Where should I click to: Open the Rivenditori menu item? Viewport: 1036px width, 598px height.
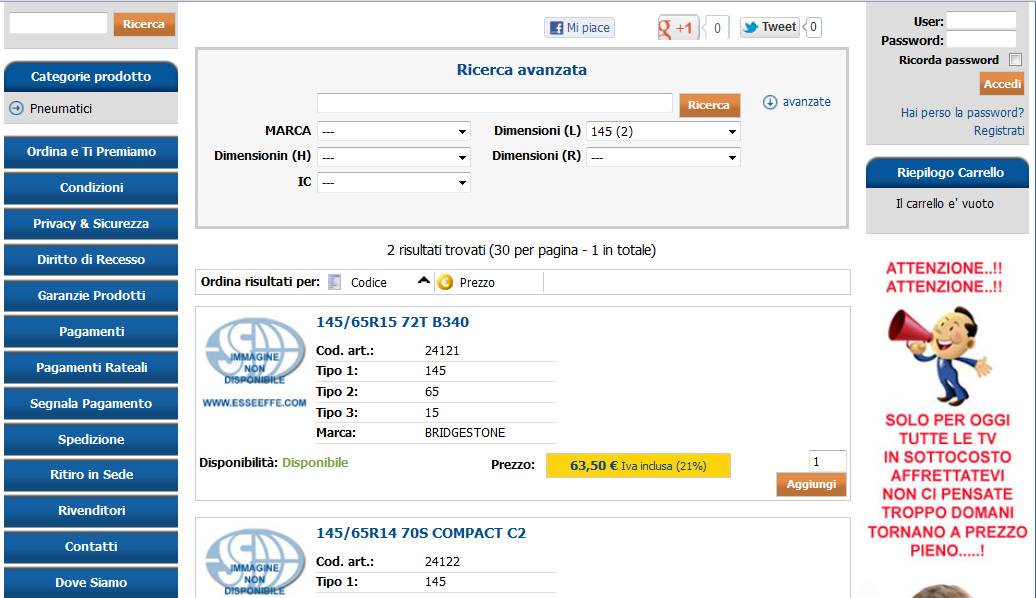click(91, 510)
